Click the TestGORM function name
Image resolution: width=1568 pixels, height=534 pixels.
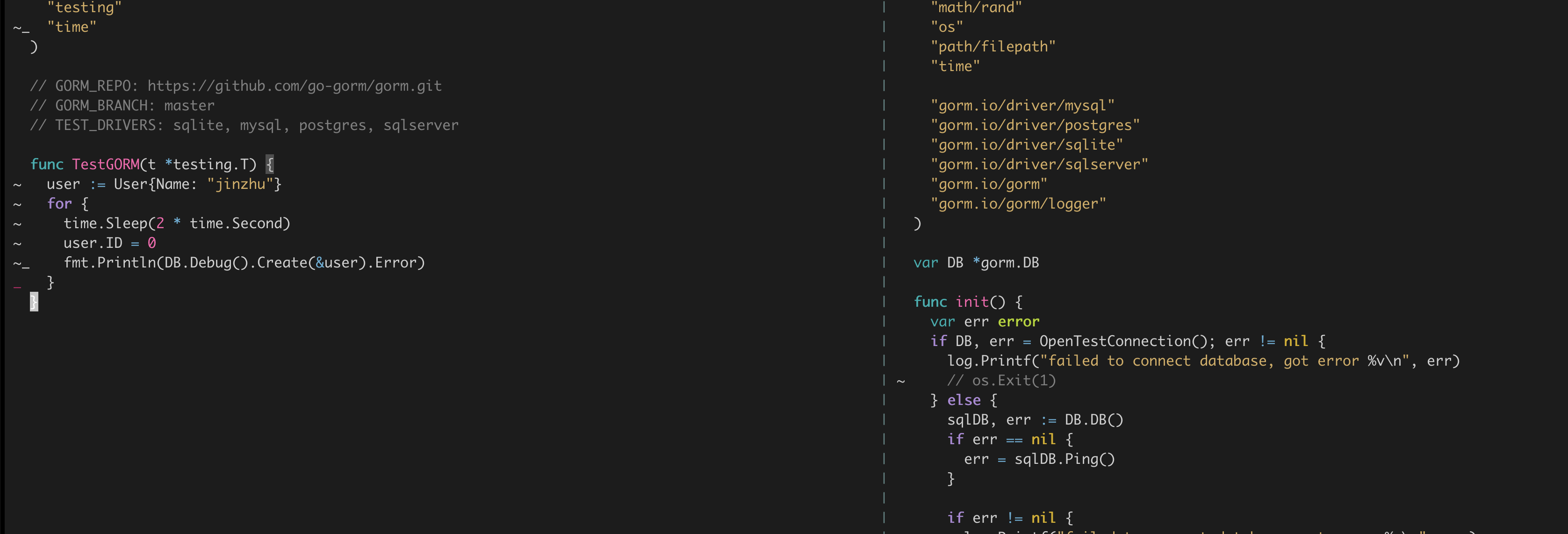(x=105, y=165)
